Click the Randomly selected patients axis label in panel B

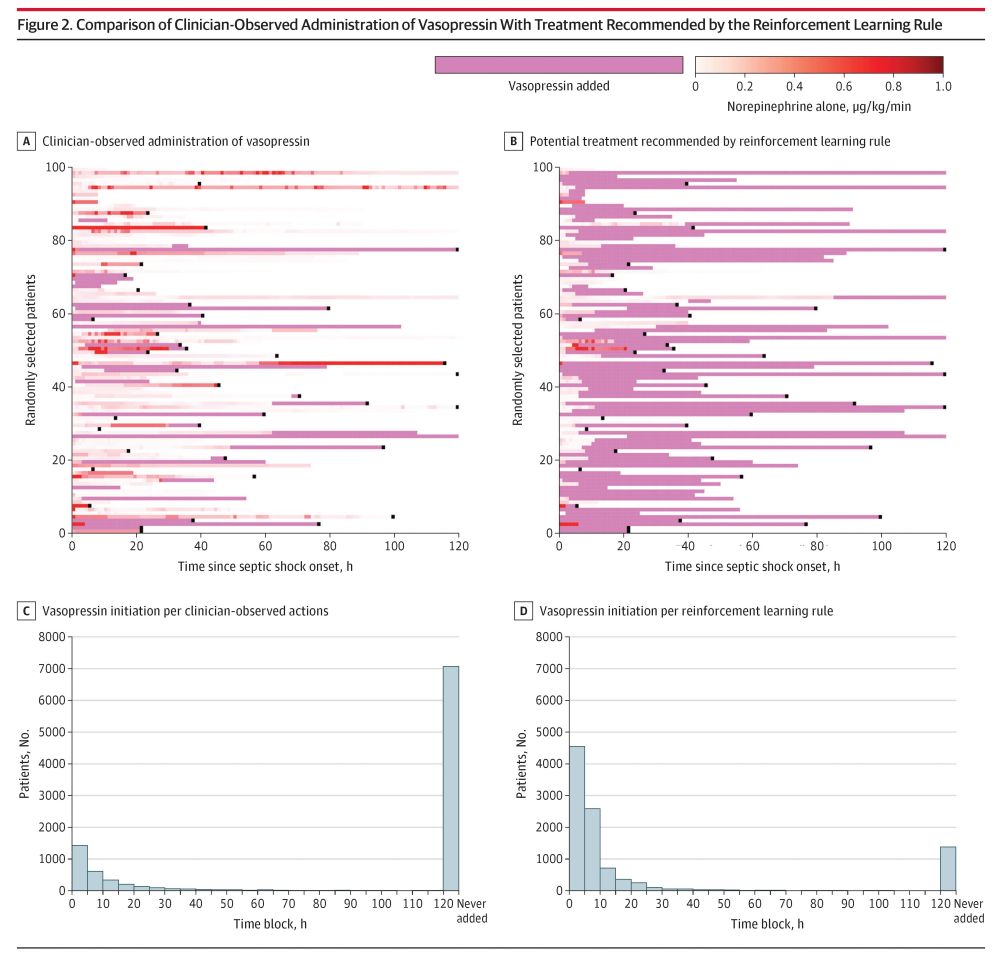[x=518, y=350]
